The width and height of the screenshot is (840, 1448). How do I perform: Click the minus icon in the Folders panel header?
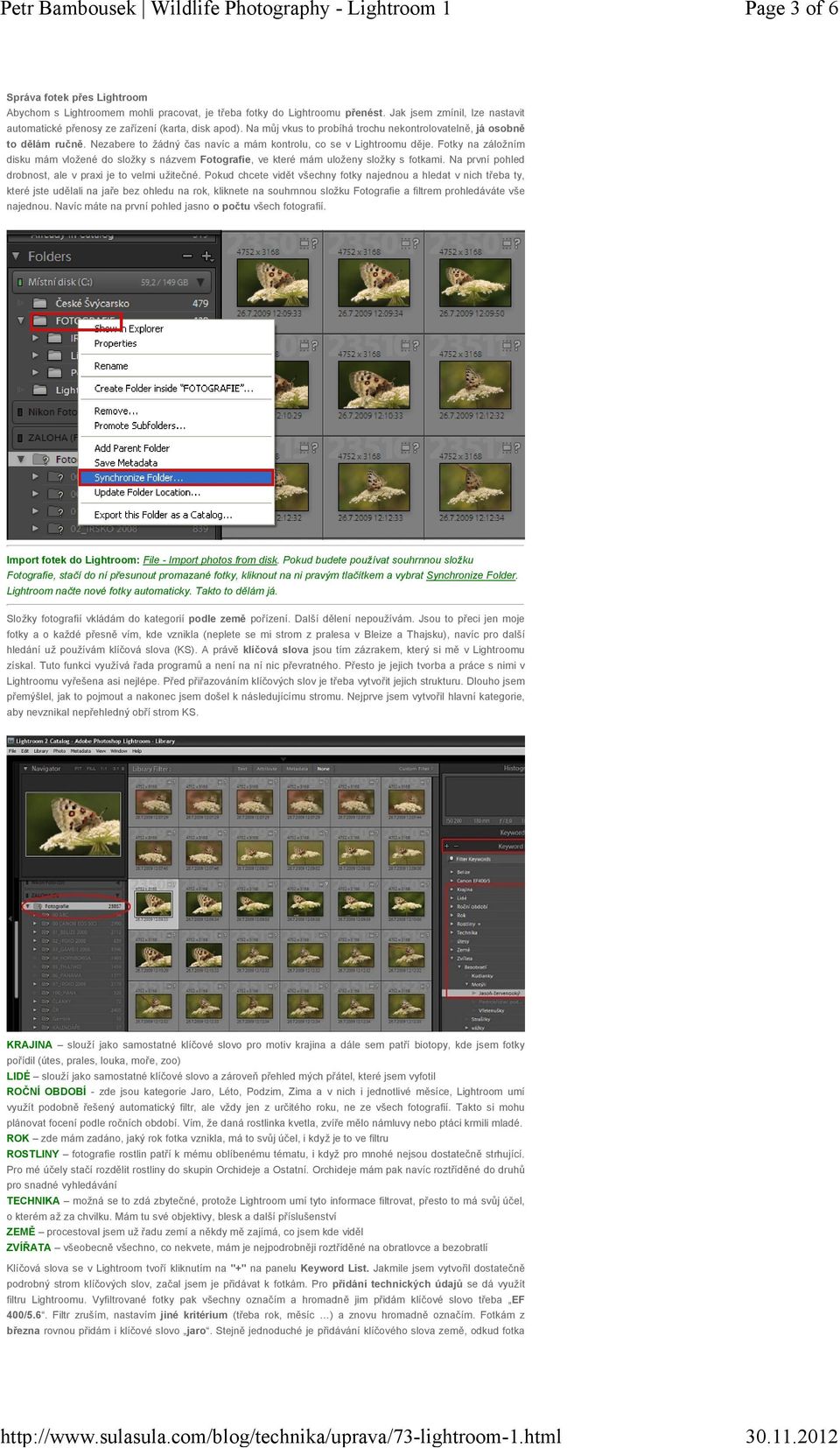(x=187, y=257)
